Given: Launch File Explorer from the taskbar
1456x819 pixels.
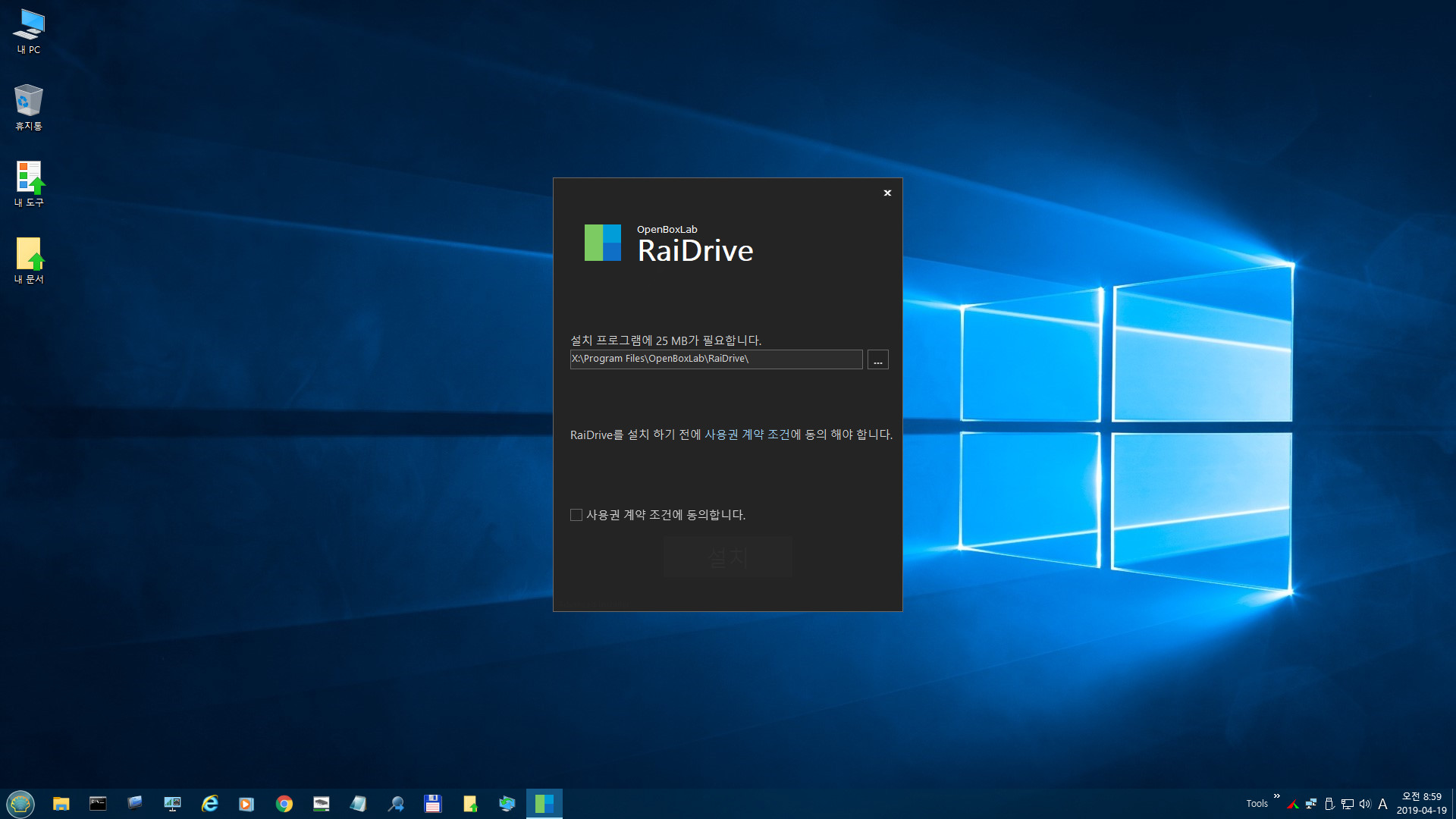Looking at the screenshot, I should click(61, 804).
